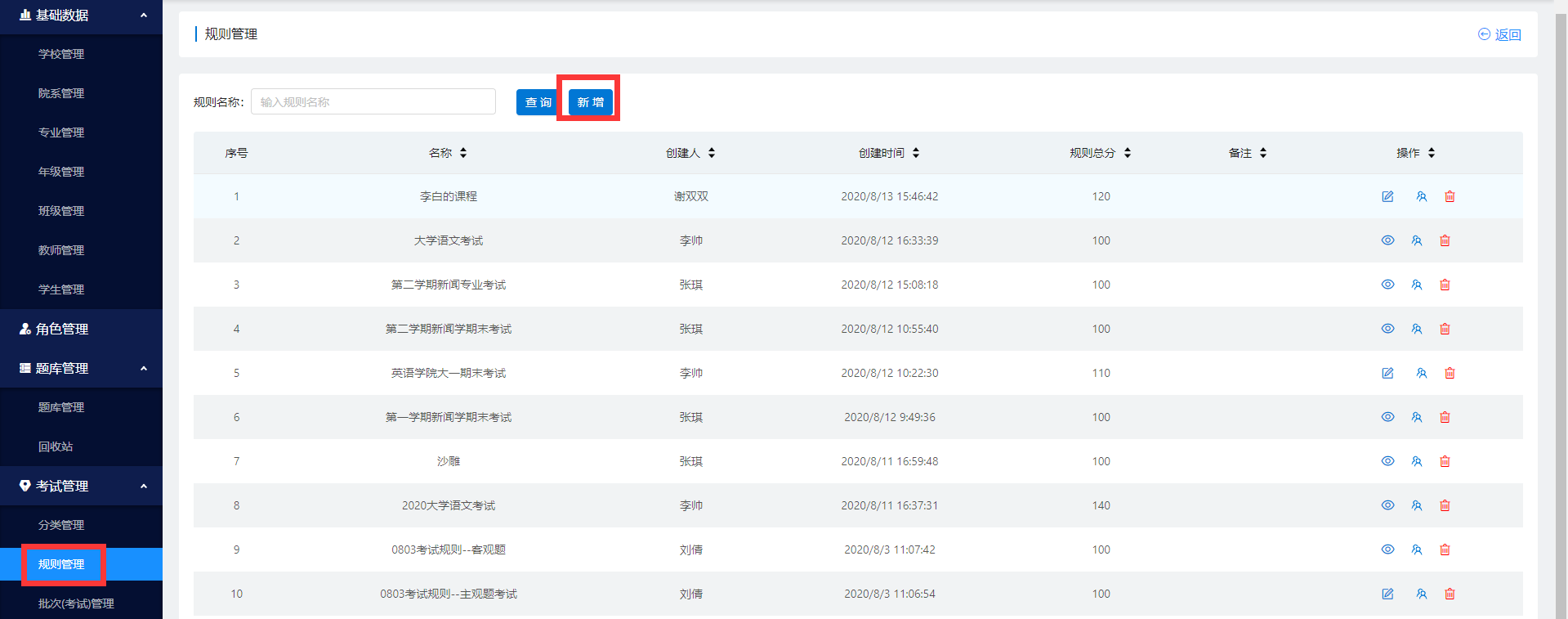1568x619 pixels.
Task: Focus the 规则名称 input field
Action: coord(373,101)
